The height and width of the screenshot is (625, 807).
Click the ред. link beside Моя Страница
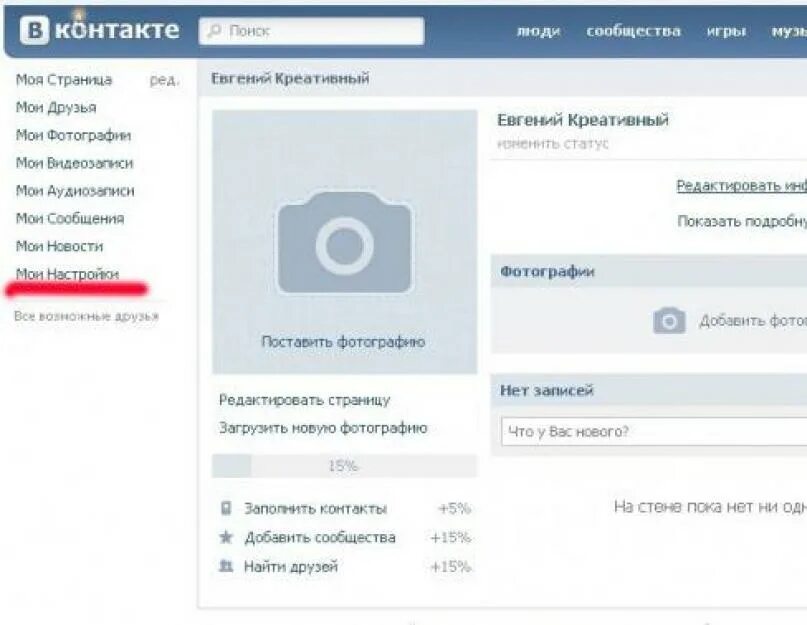tap(164, 80)
